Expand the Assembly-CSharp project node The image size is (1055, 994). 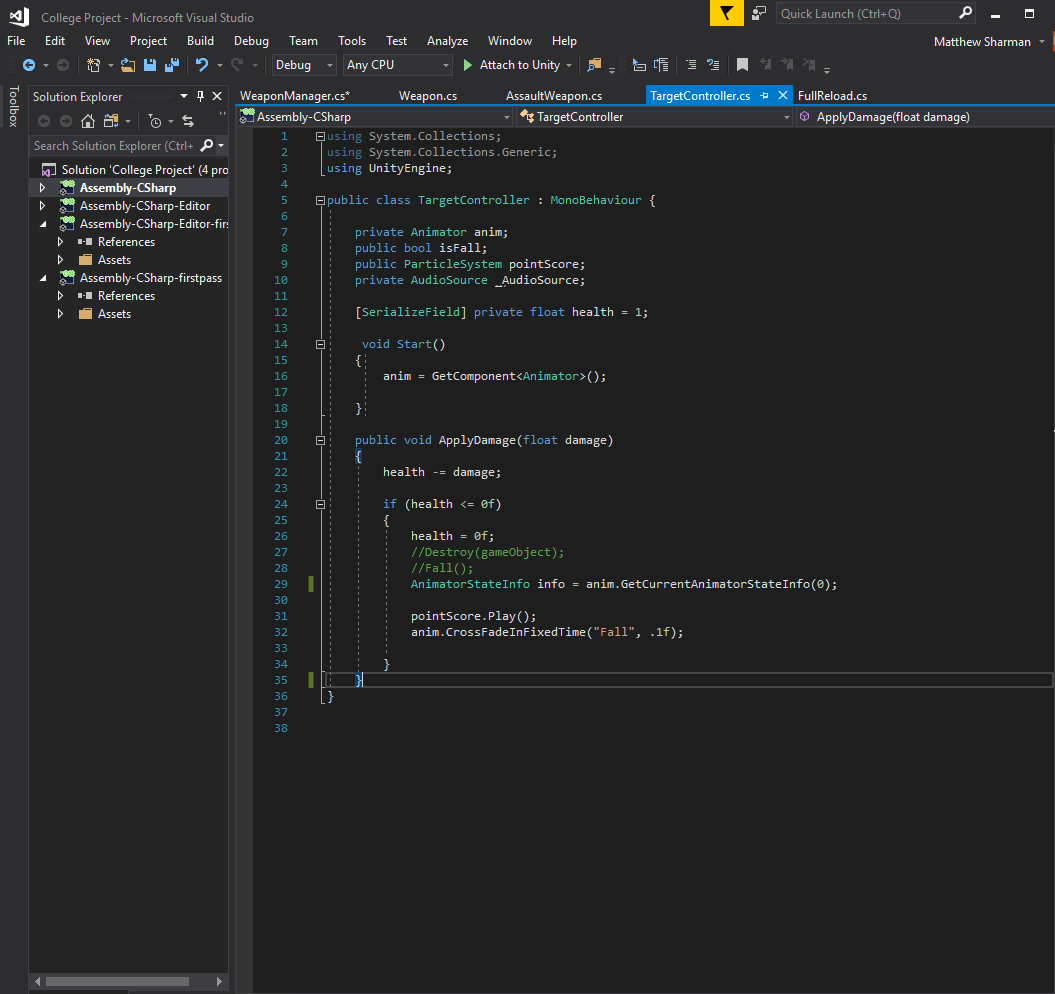tap(42, 188)
